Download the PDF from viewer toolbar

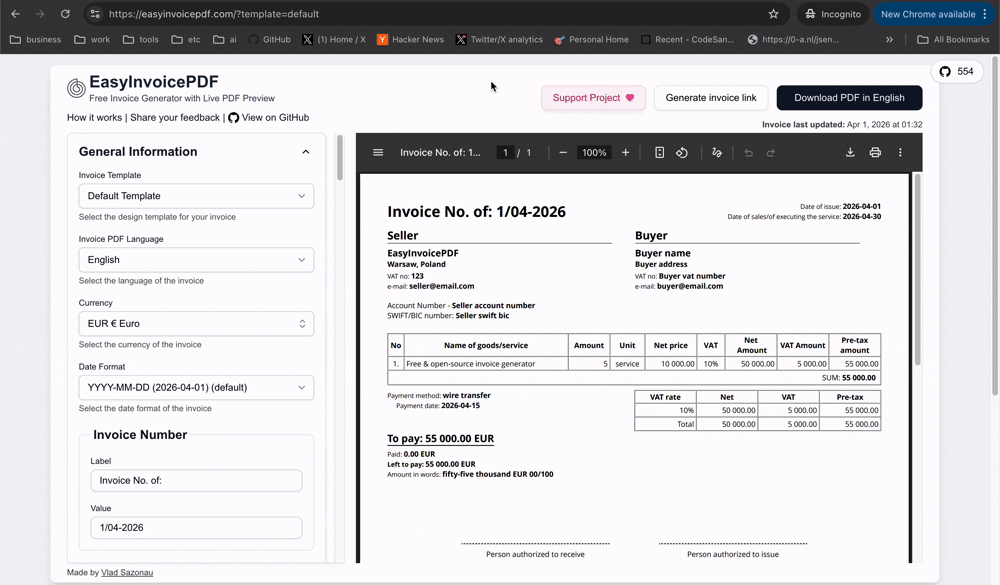click(x=850, y=152)
